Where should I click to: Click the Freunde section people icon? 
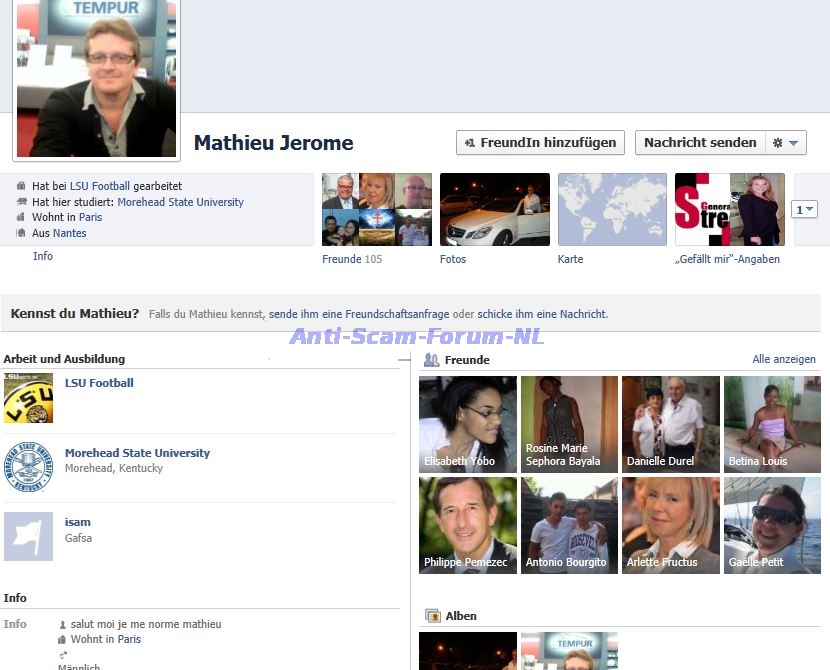pyautogui.click(x=432, y=360)
